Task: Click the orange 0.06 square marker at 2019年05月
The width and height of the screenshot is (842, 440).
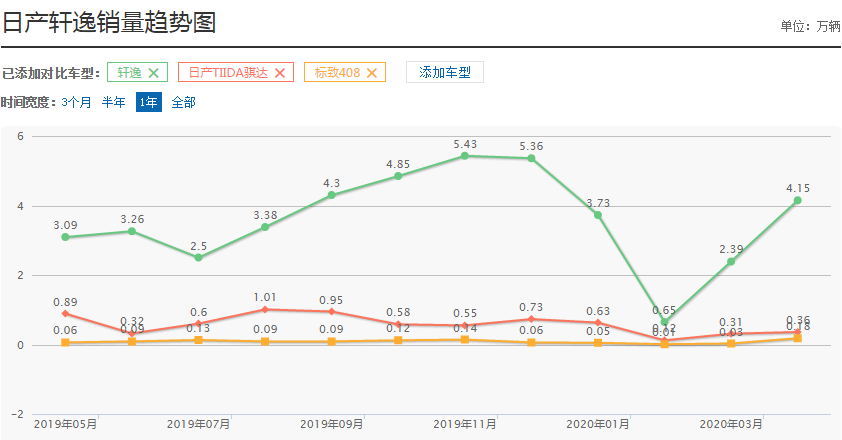Action: click(65, 343)
